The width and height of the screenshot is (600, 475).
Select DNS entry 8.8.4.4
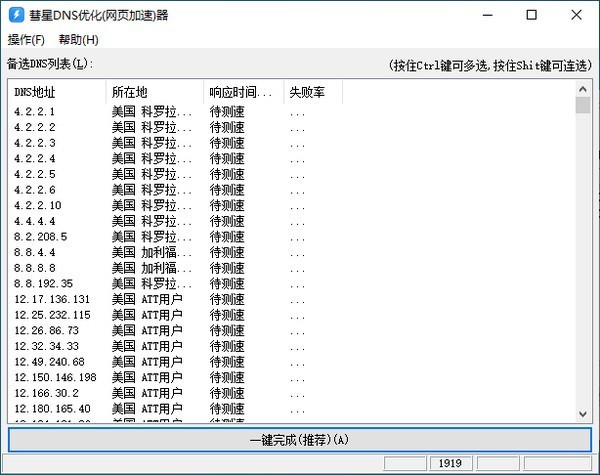pos(35,252)
